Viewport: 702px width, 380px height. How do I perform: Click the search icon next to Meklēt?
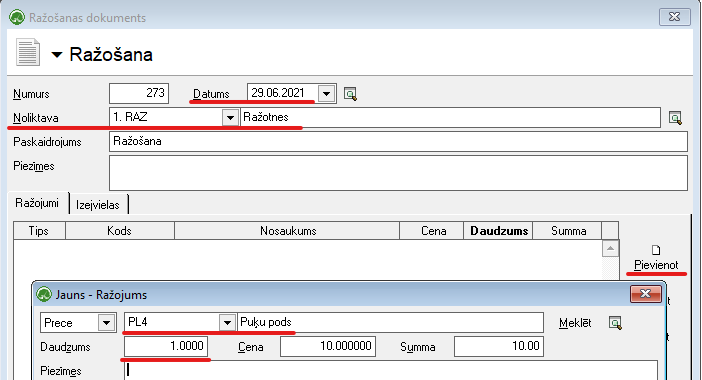pyautogui.click(x=615, y=323)
